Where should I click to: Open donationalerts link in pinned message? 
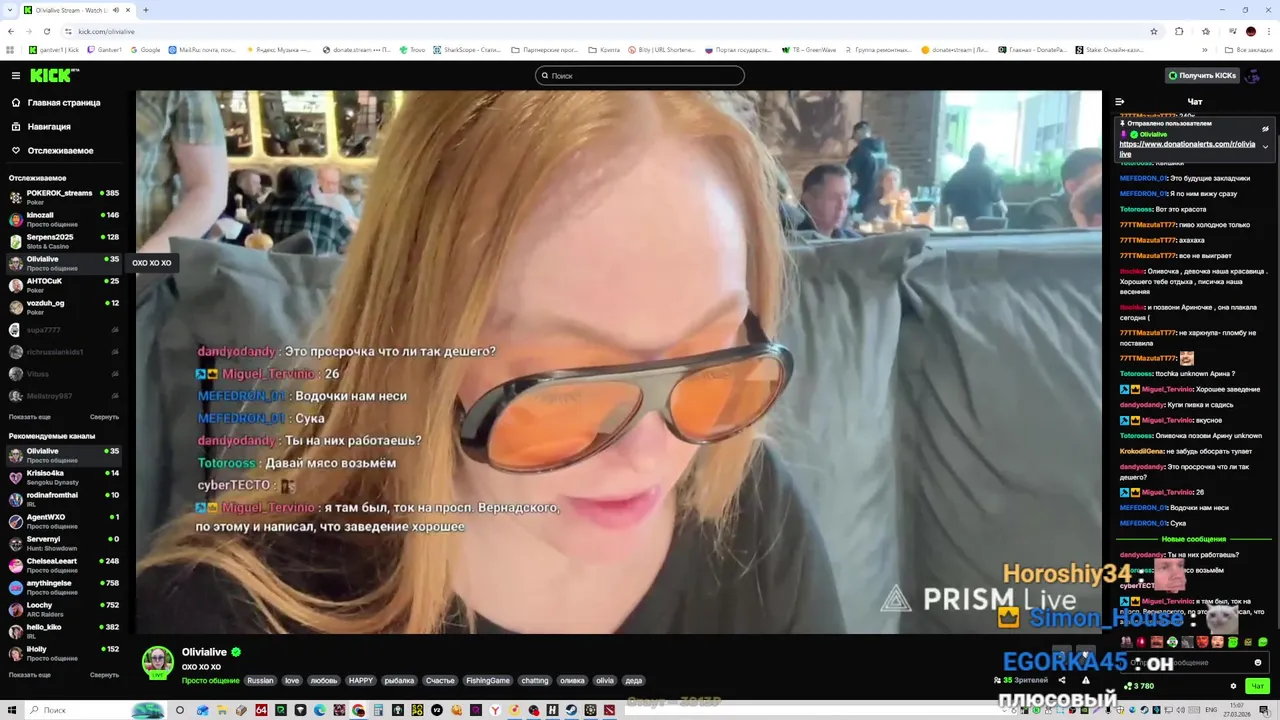coord(1187,149)
